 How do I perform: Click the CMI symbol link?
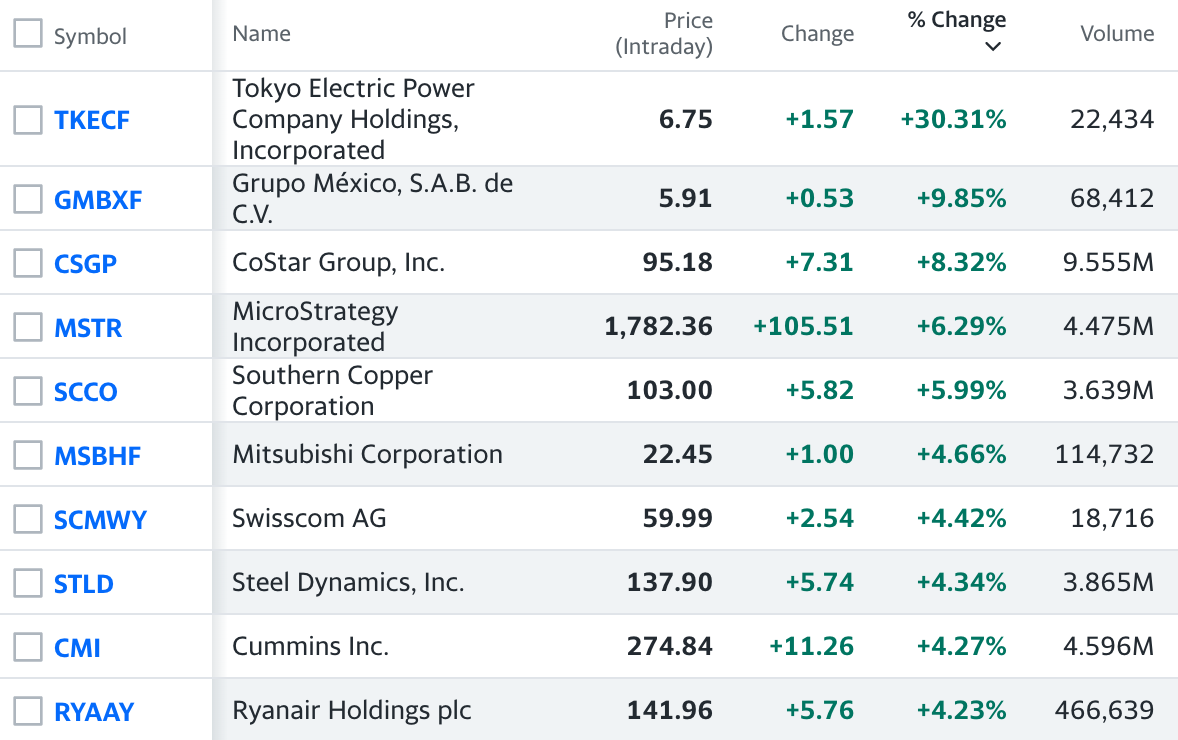click(77, 648)
